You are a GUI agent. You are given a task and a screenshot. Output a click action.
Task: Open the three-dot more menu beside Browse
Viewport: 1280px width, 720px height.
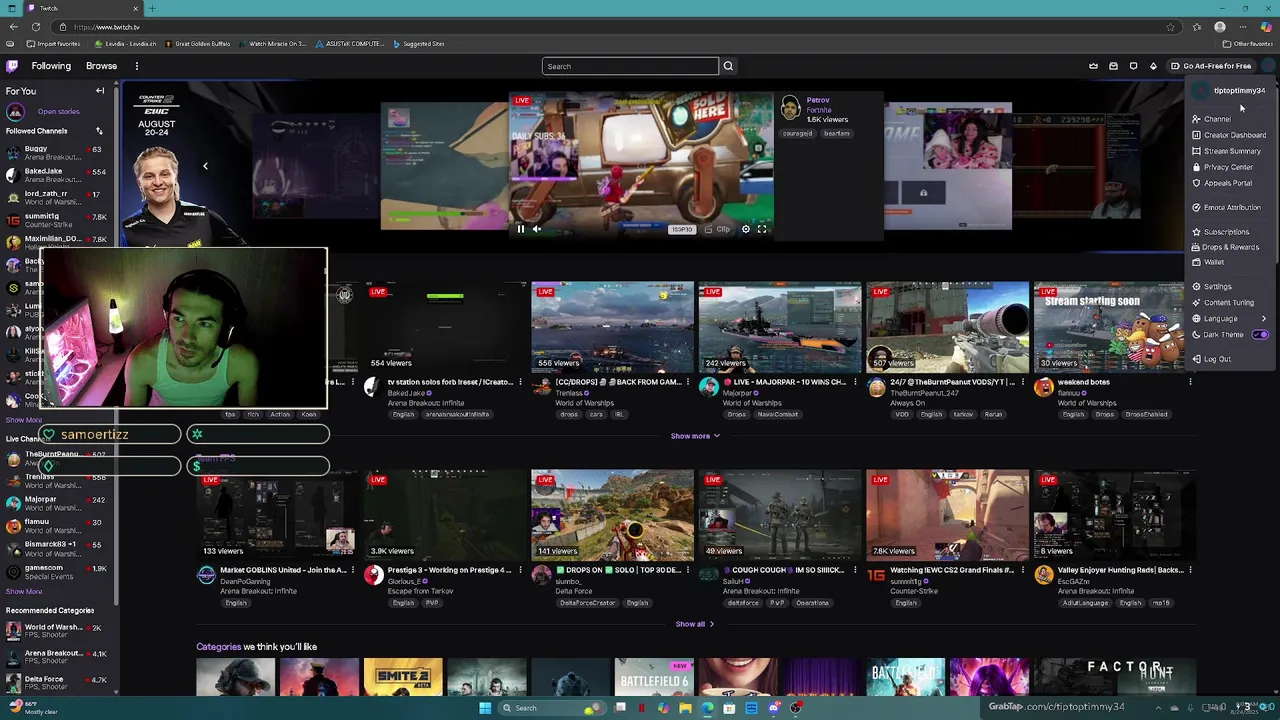[x=137, y=66]
